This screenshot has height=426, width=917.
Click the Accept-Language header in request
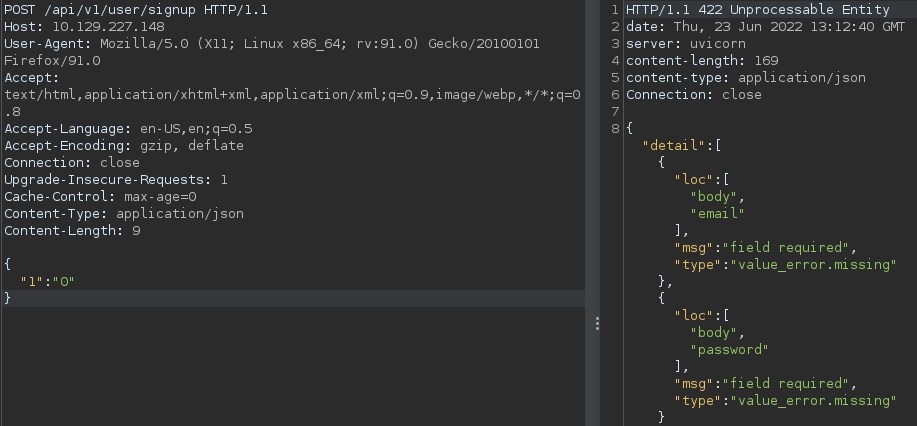pos(128,129)
